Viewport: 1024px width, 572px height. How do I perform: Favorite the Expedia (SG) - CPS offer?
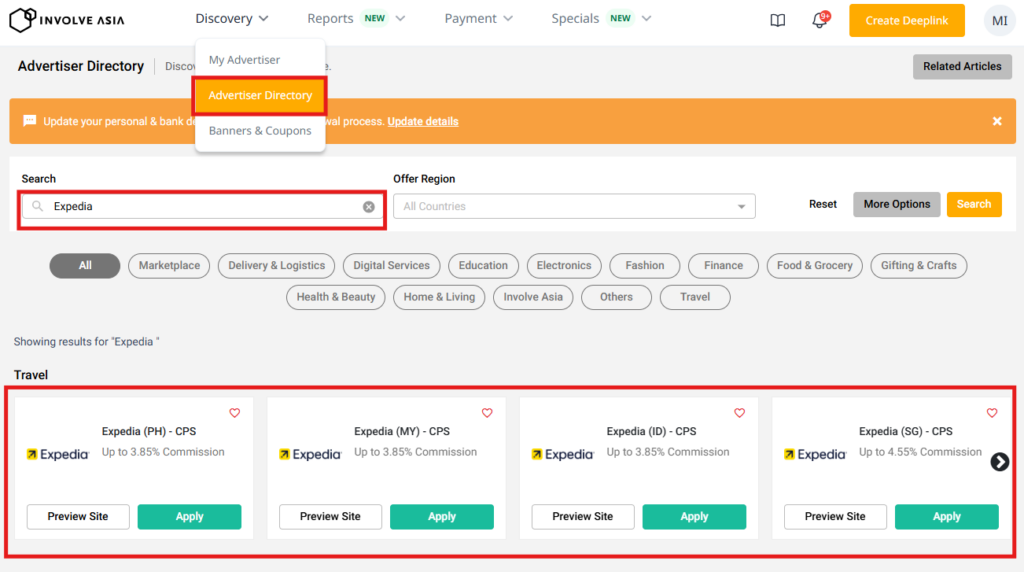(x=992, y=413)
